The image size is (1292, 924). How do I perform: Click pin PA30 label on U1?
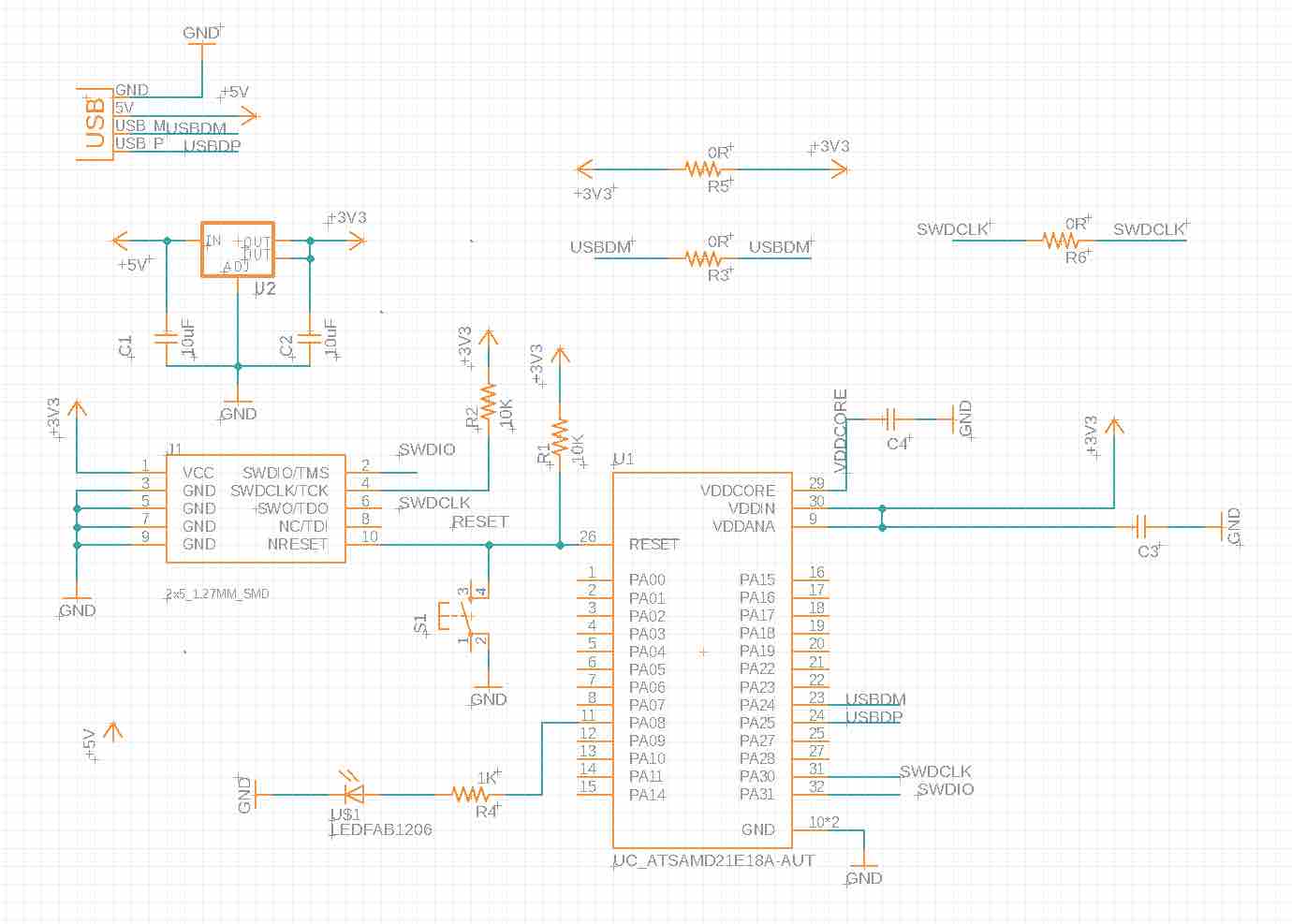click(757, 776)
